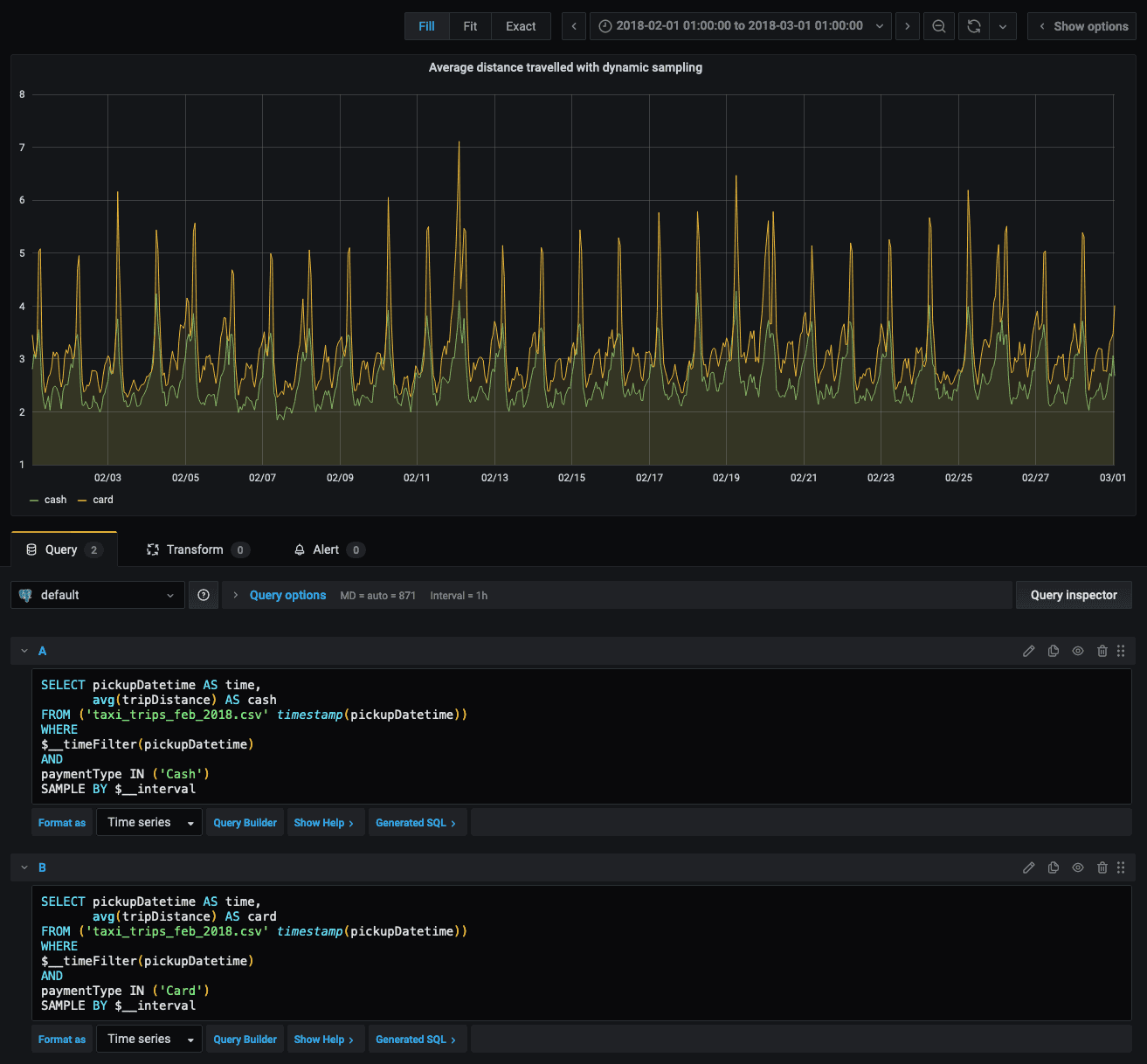The height and width of the screenshot is (1064, 1147).
Task: Click Query Builder button in query A
Action: click(x=245, y=822)
